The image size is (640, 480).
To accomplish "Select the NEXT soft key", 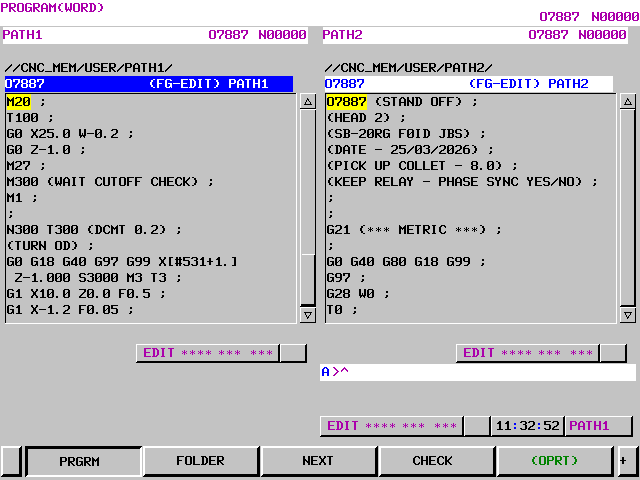I will tap(318, 461).
